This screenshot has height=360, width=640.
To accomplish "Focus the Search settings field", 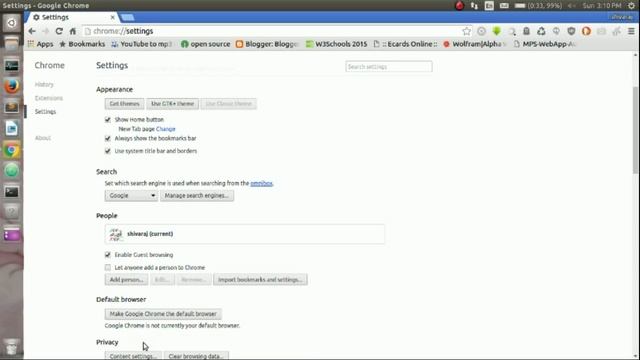I will point(389,67).
